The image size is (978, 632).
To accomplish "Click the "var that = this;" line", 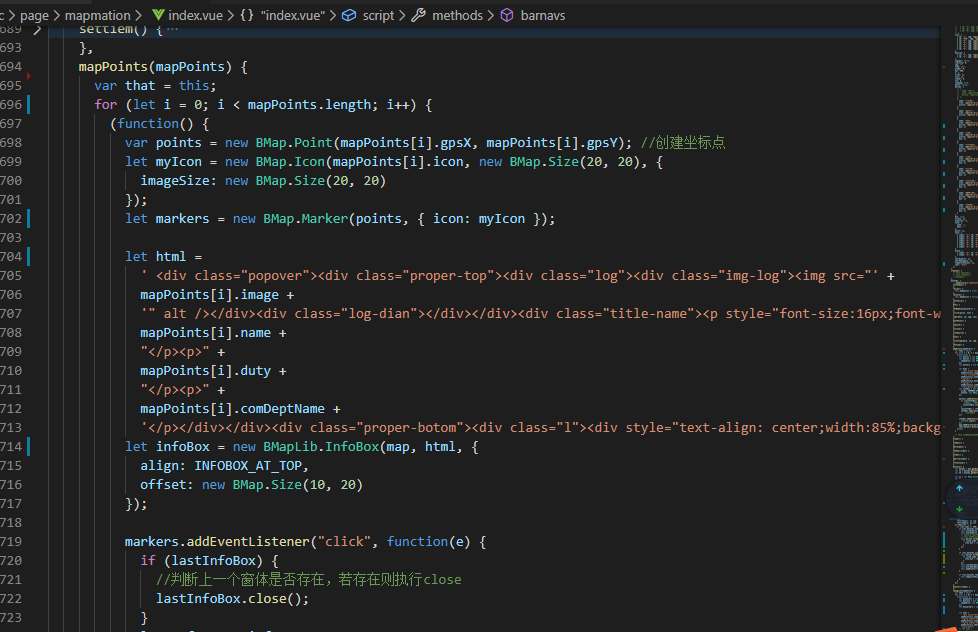I will point(155,85).
